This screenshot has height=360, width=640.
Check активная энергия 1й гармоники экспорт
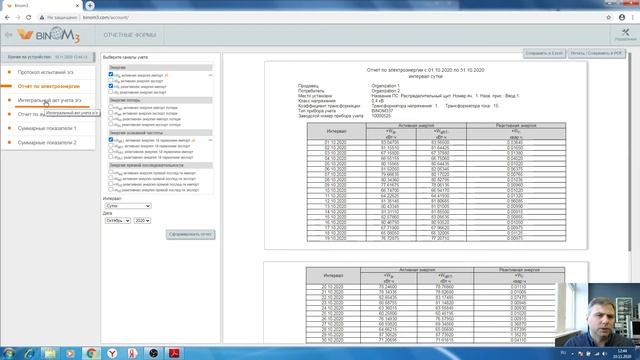(x=111, y=145)
